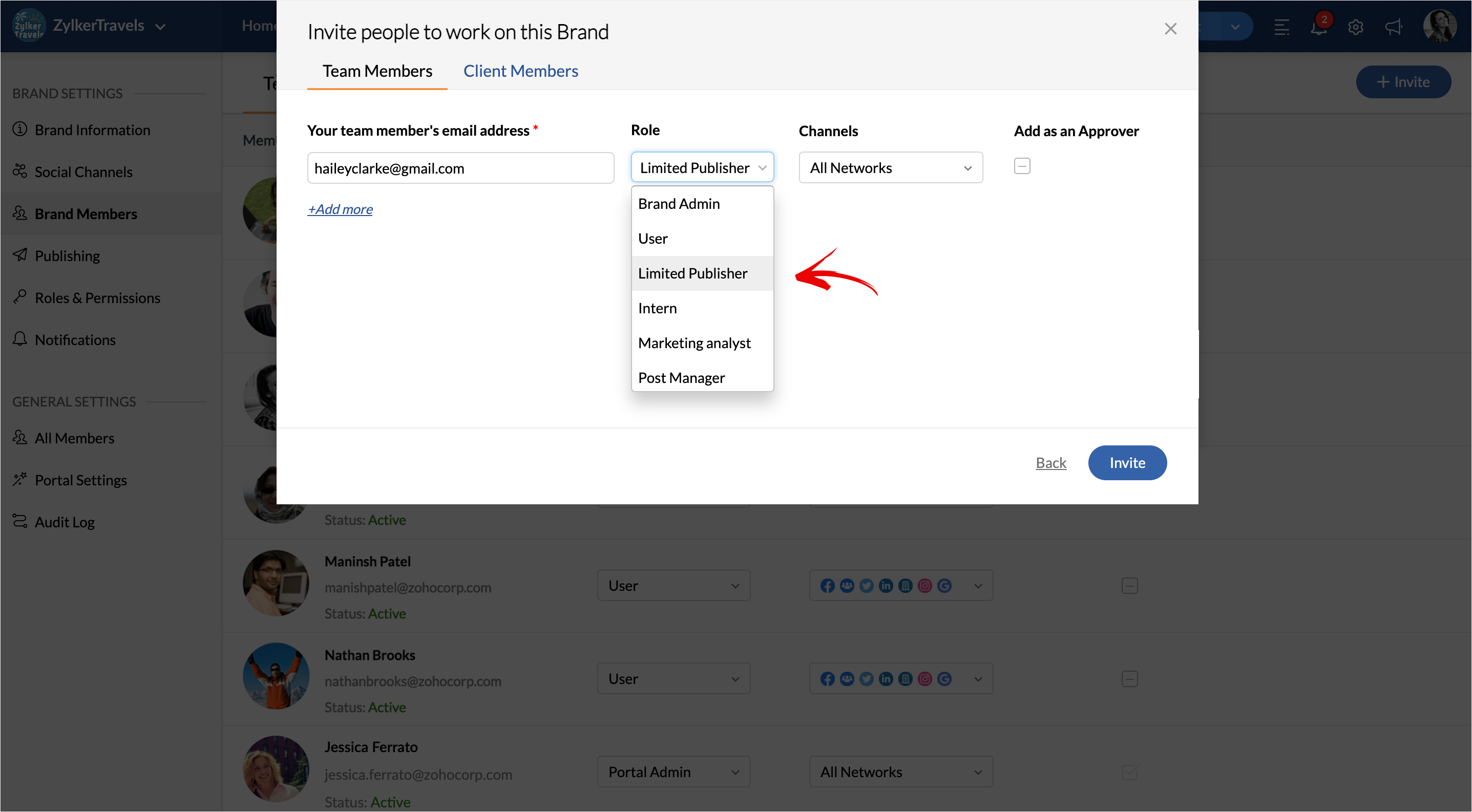
Task: Switch to Client Members tab
Action: point(520,71)
